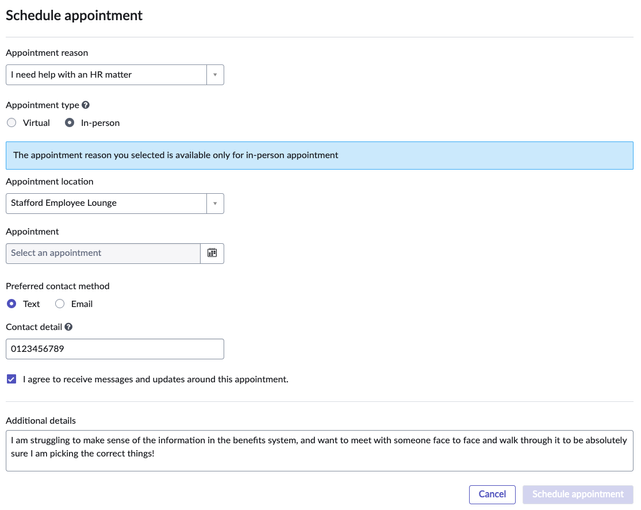Choose Email as preferred contact method

click(60, 304)
